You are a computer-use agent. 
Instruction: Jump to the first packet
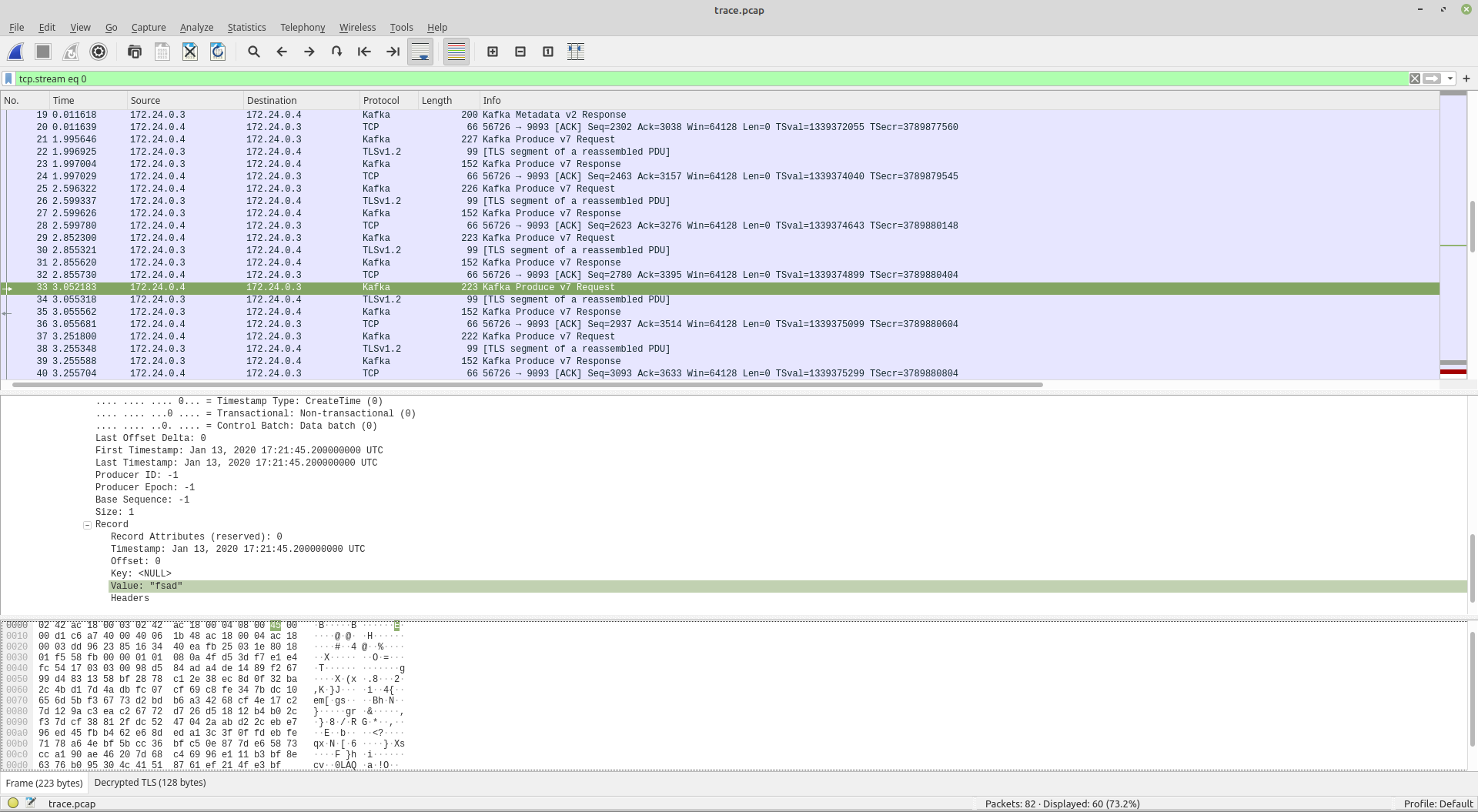(364, 52)
